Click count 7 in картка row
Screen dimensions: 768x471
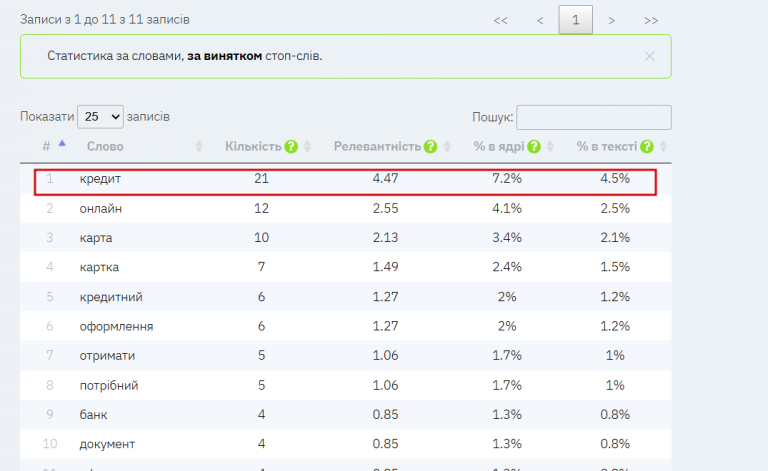click(262, 267)
